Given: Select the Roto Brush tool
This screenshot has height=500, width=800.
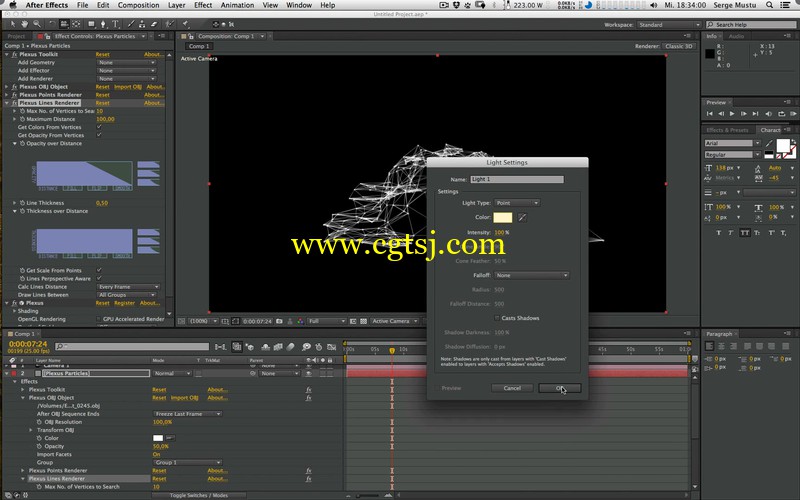Looking at the screenshot, I should point(169,24).
